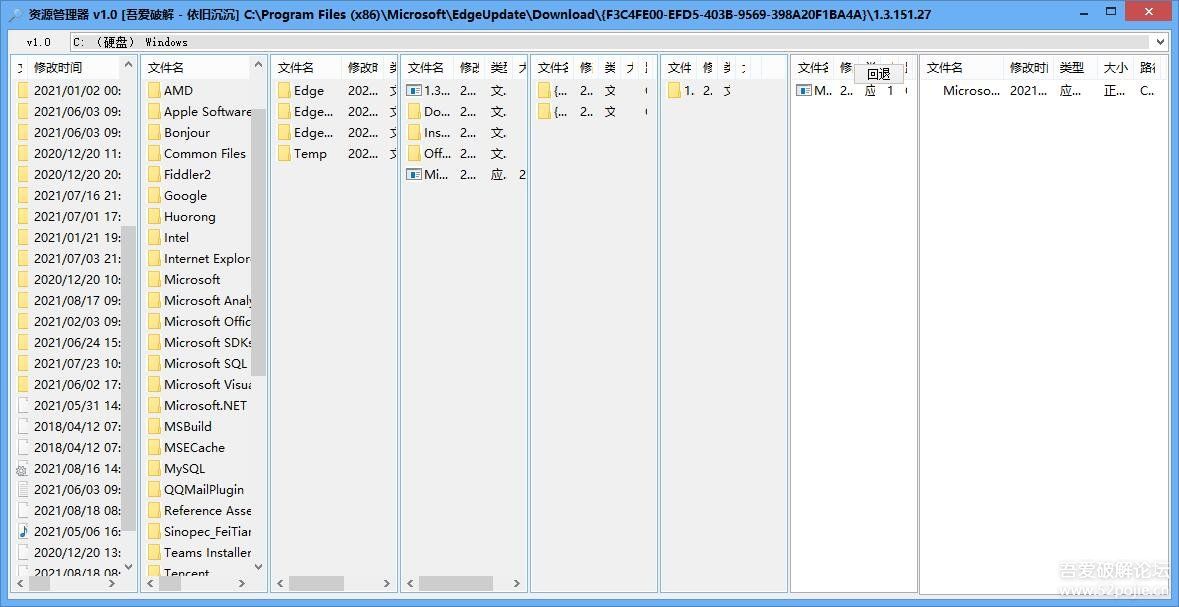Select the Ins... folder icon

click(414, 132)
